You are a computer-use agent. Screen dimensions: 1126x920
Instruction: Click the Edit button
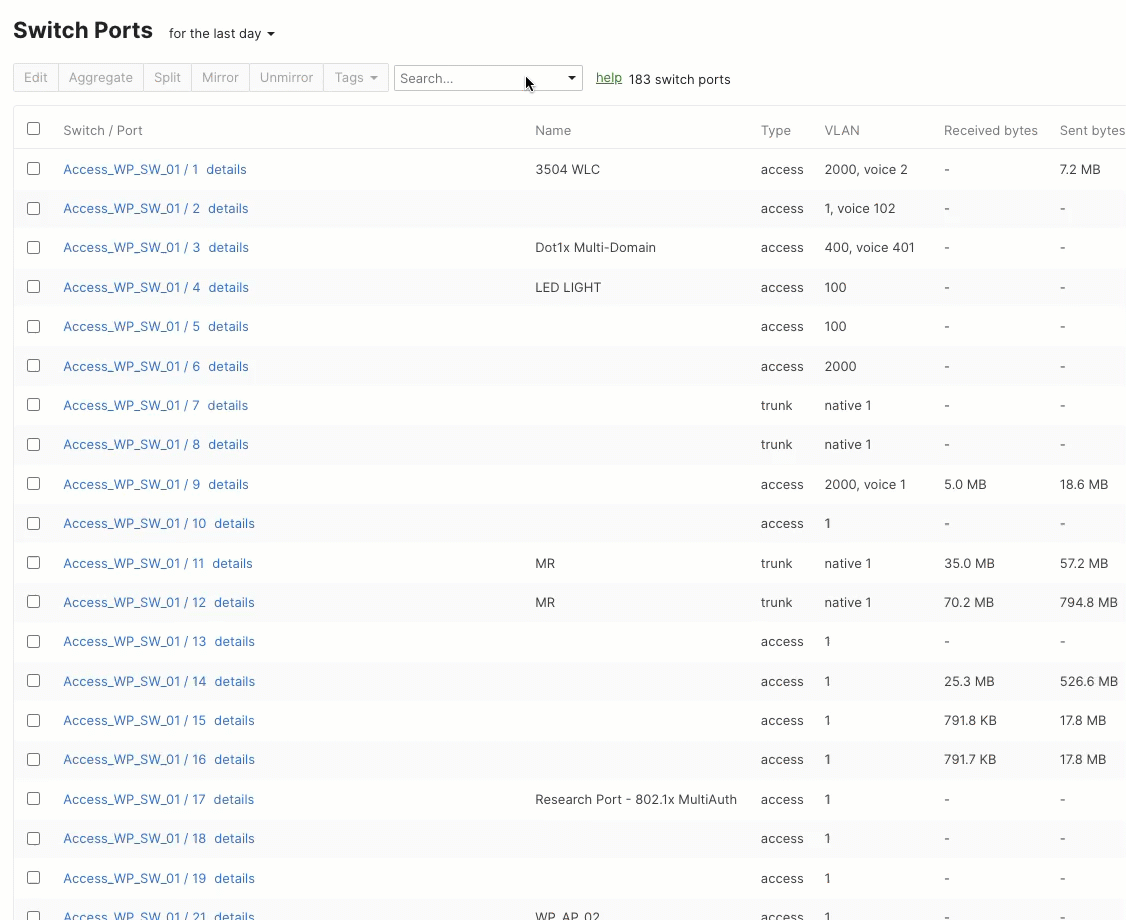coord(35,77)
